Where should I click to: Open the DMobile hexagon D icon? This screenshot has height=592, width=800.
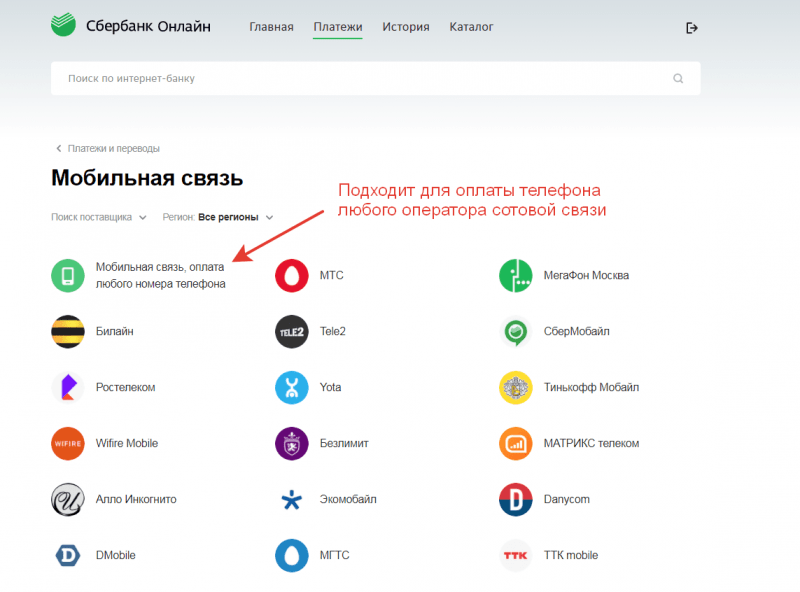[68, 555]
